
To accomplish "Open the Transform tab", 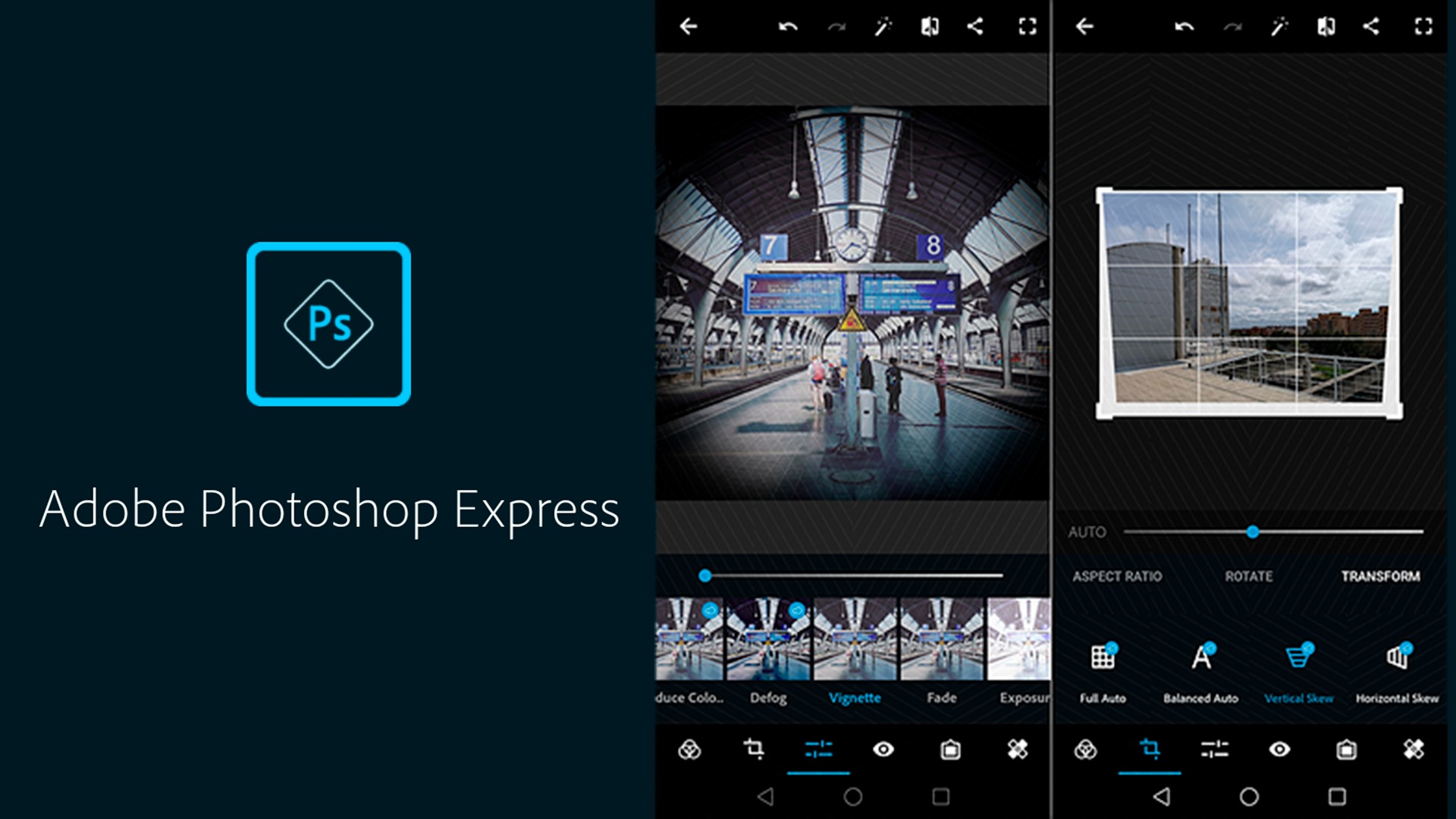I will (x=1380, y=576).
